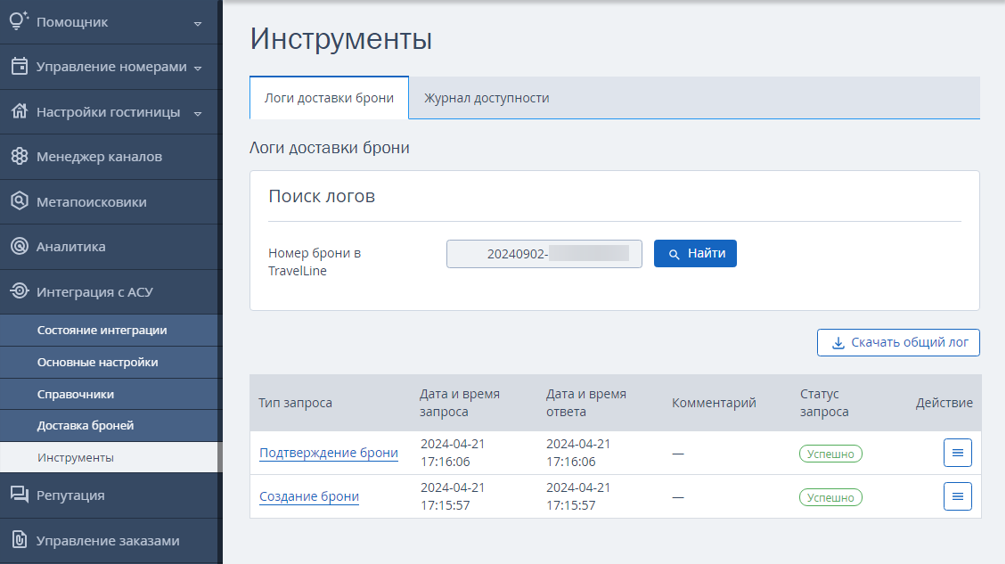Viewport: 1005px width, 564px height.
Task: Focus the Номер брони в TravelLine field
Action: point(544,254)
